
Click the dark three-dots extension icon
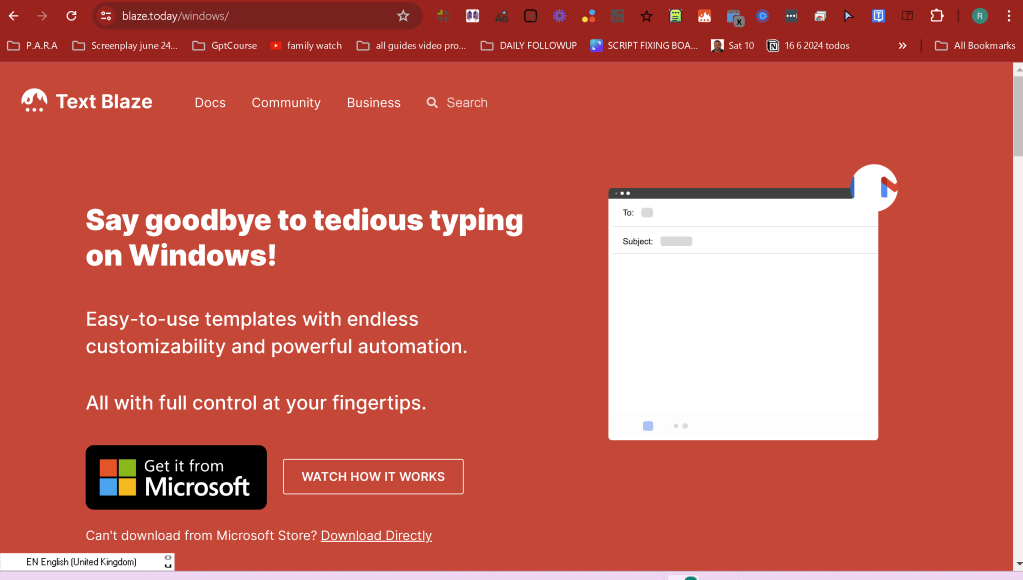791,16
